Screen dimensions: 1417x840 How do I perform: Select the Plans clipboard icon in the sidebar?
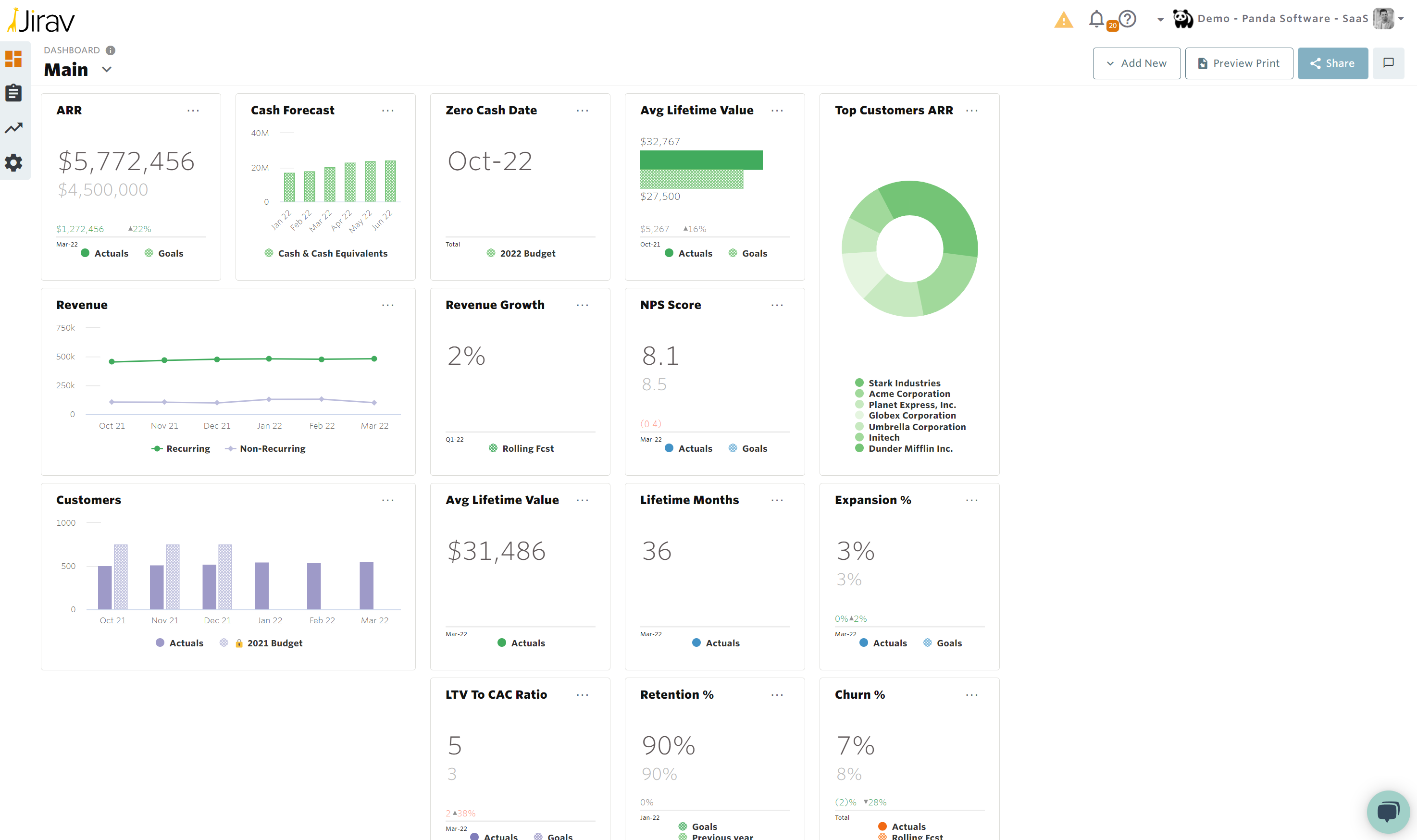(x=13, y=93)
